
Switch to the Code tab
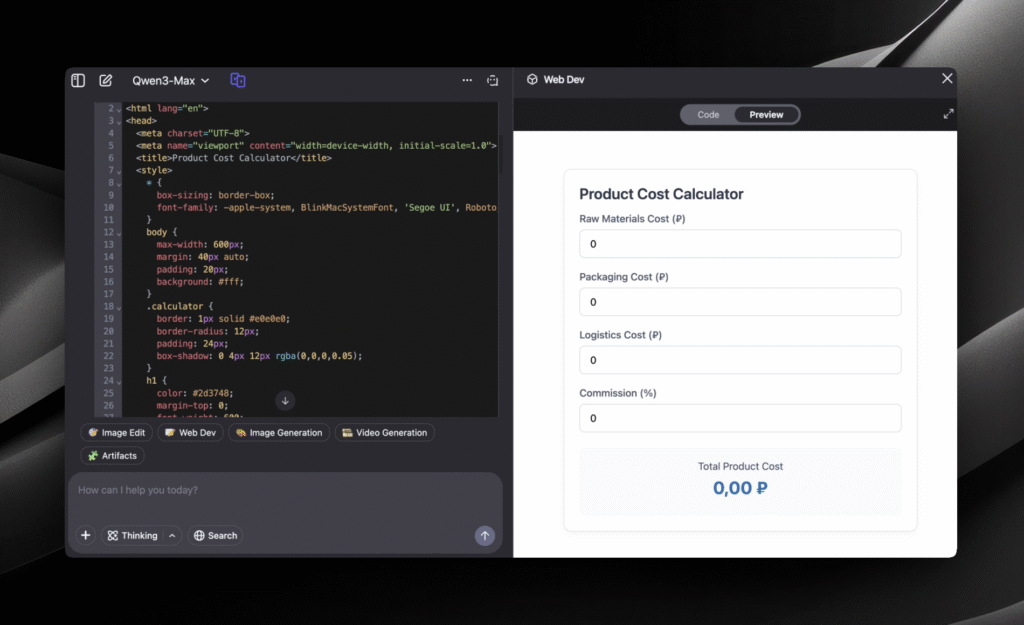click(x=708, y=115)
